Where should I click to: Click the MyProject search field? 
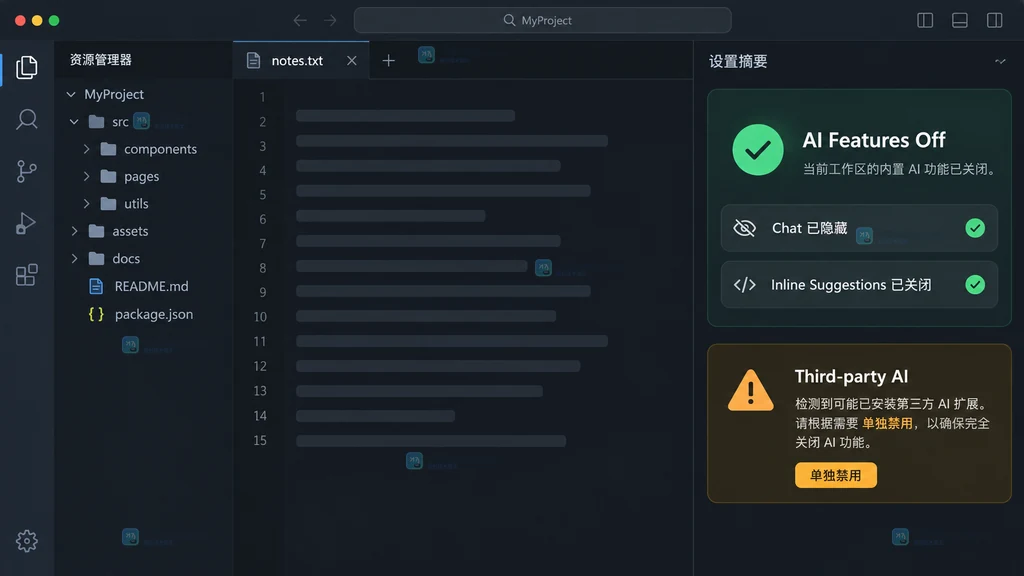542,20
